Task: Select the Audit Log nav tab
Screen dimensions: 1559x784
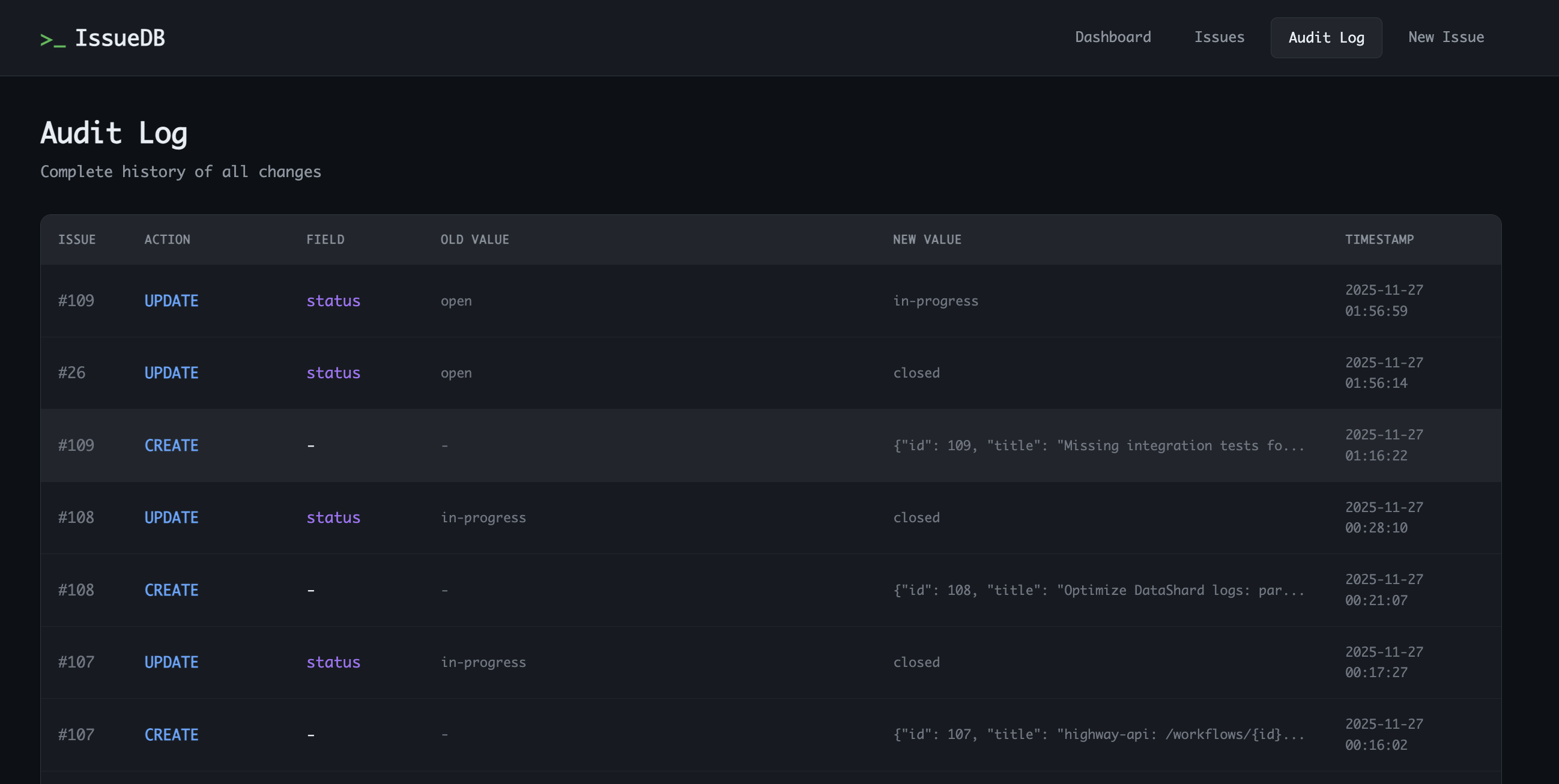Action: (1325, 38)
